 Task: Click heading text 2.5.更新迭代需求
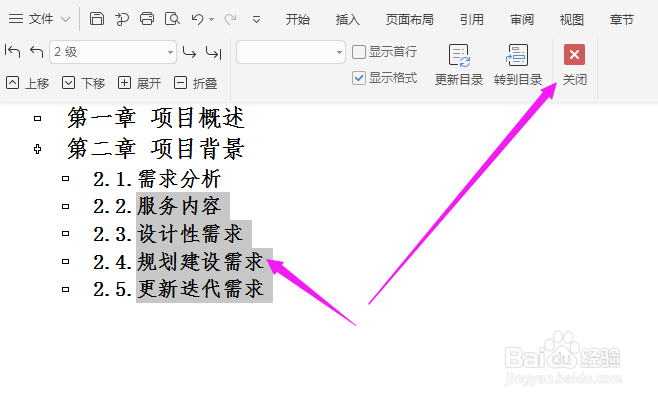[x=179, y=289]
